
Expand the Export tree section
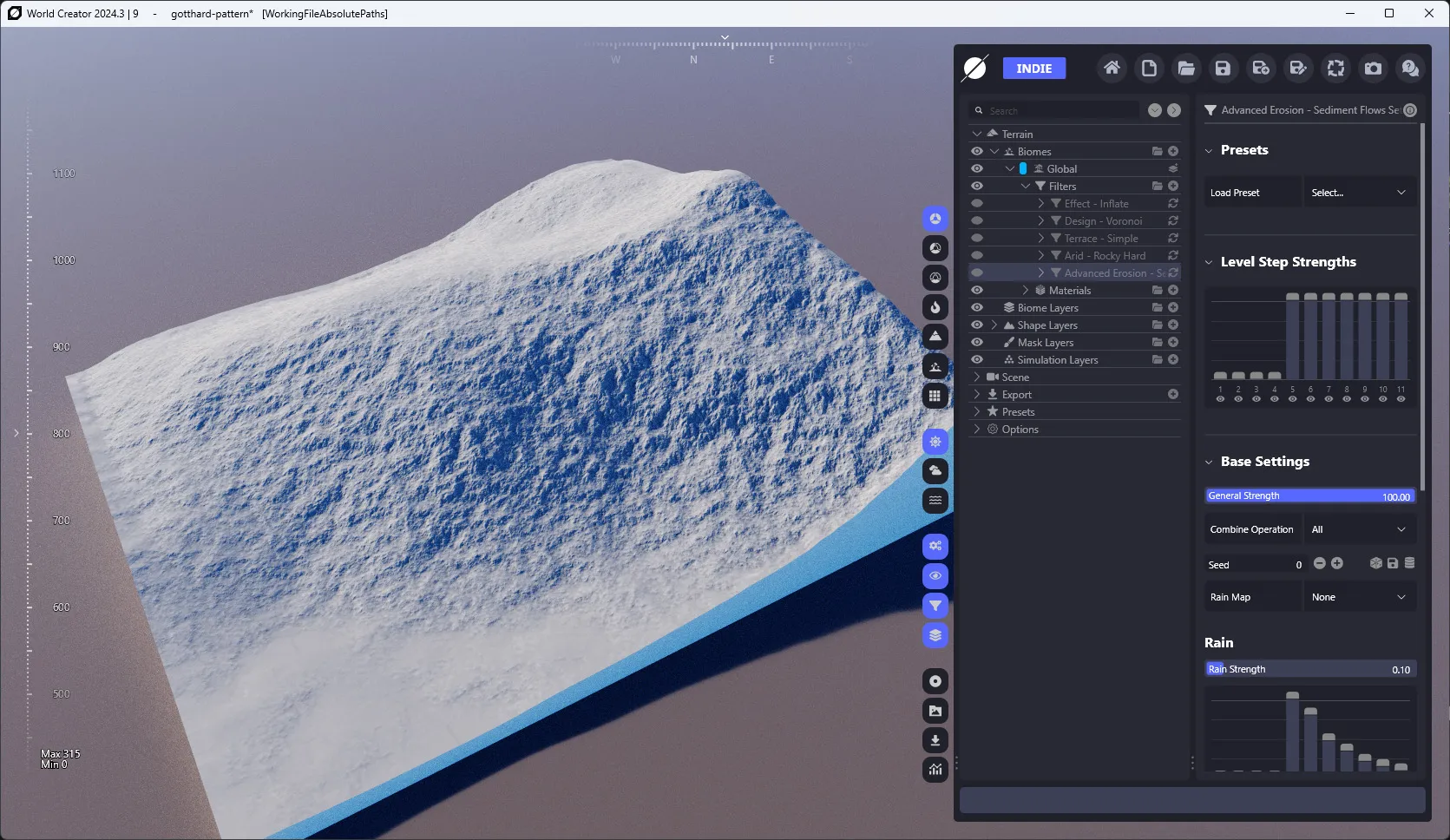[x=977, y=394]
